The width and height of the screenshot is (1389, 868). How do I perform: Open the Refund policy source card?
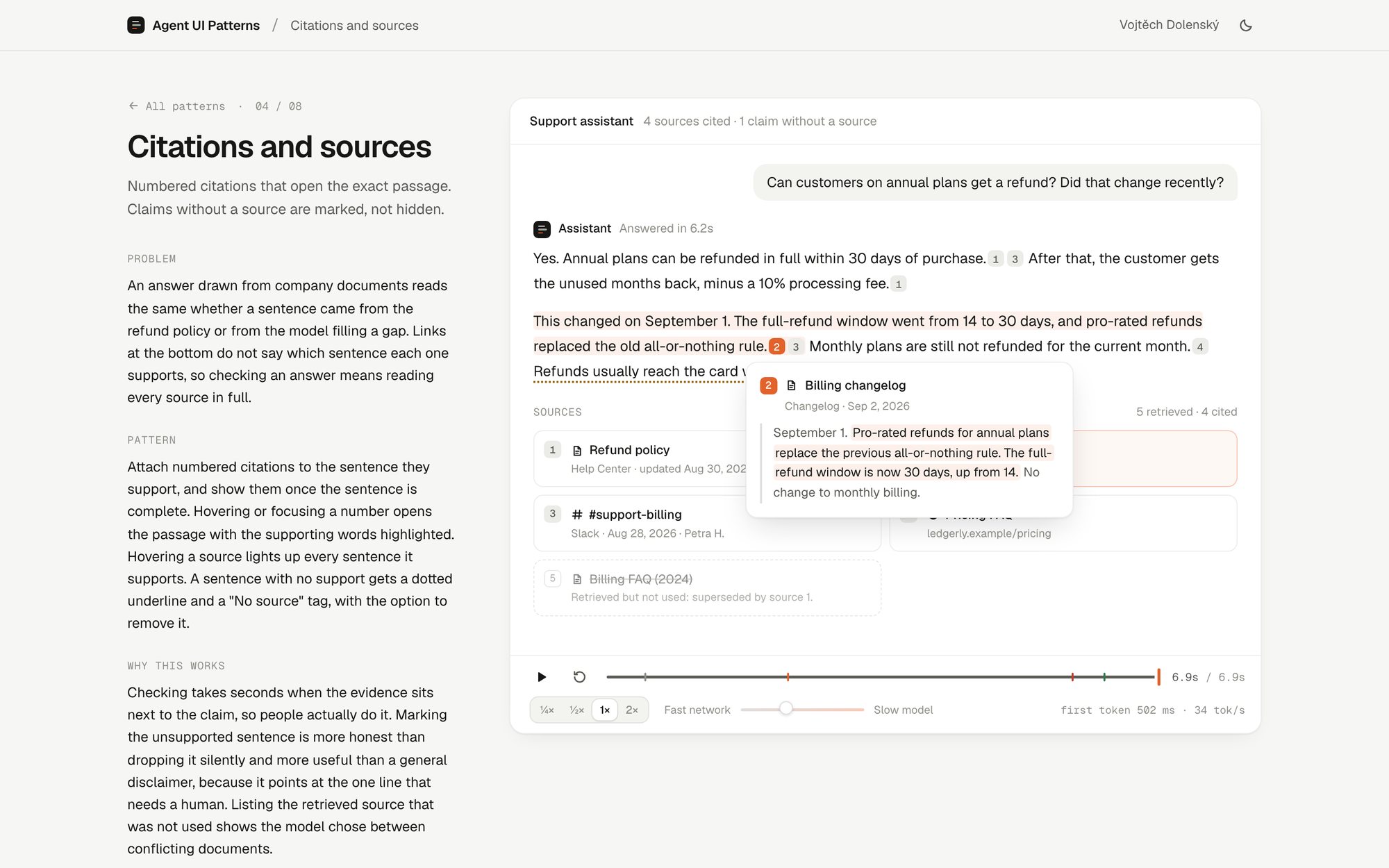click(640, 458)
